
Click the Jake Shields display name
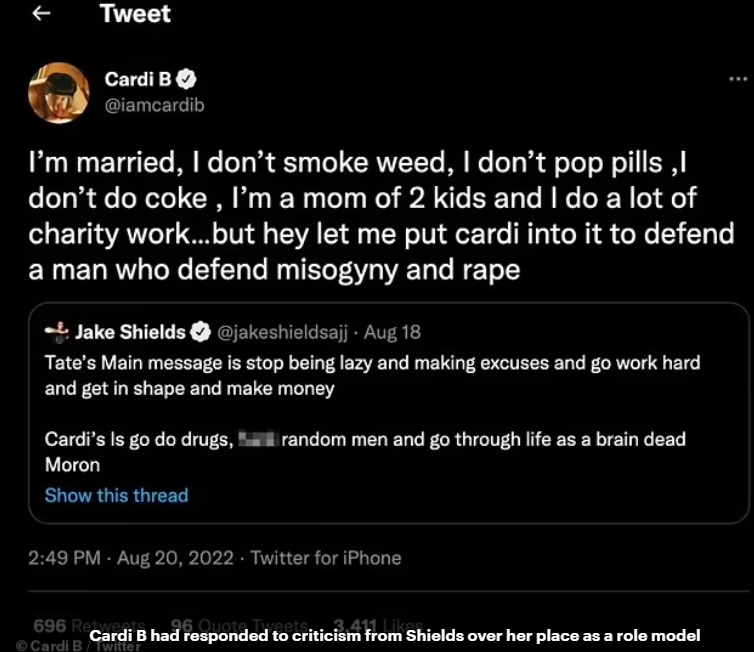131,332
